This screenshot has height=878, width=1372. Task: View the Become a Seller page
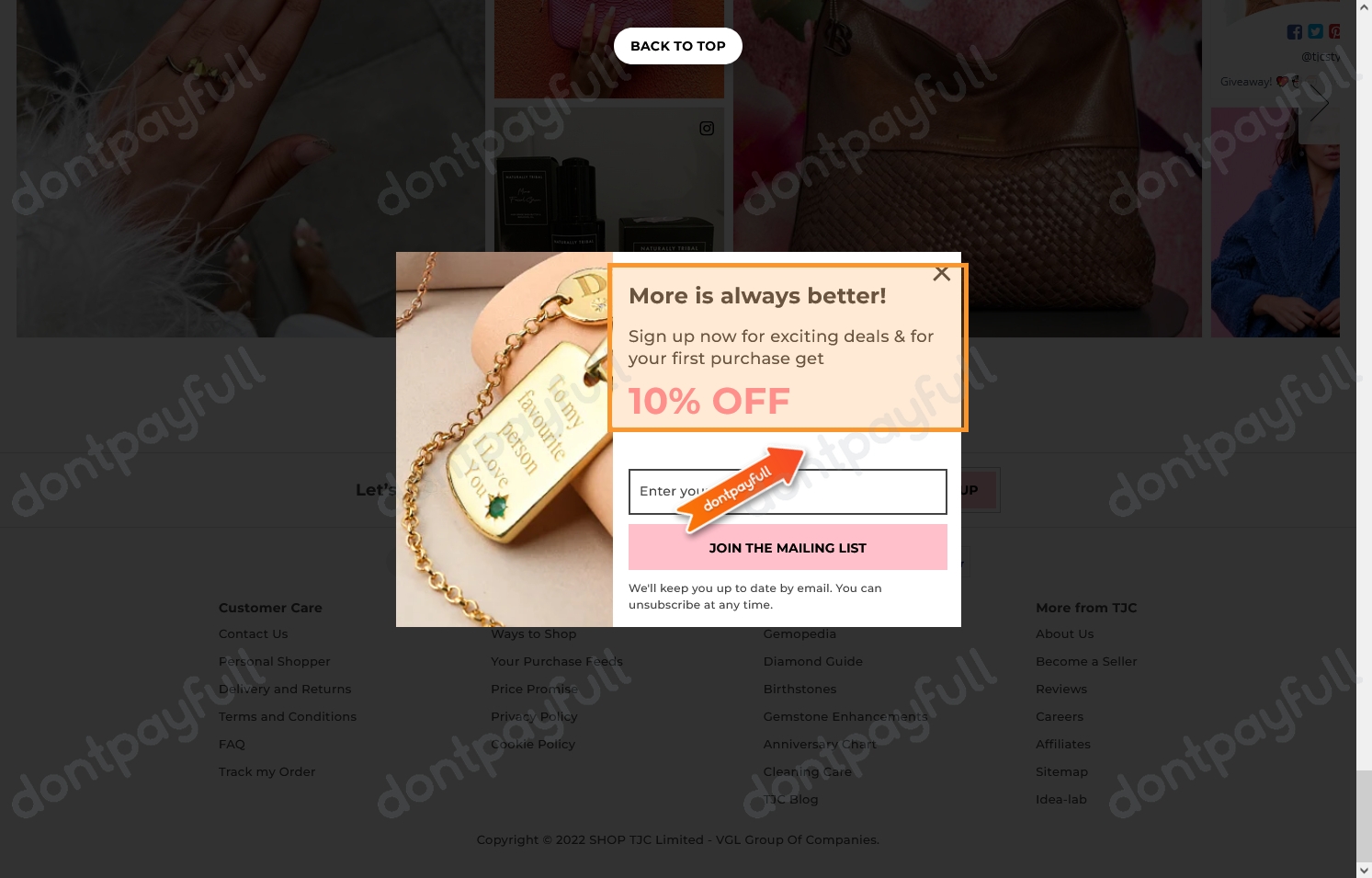pos(1086,661)
